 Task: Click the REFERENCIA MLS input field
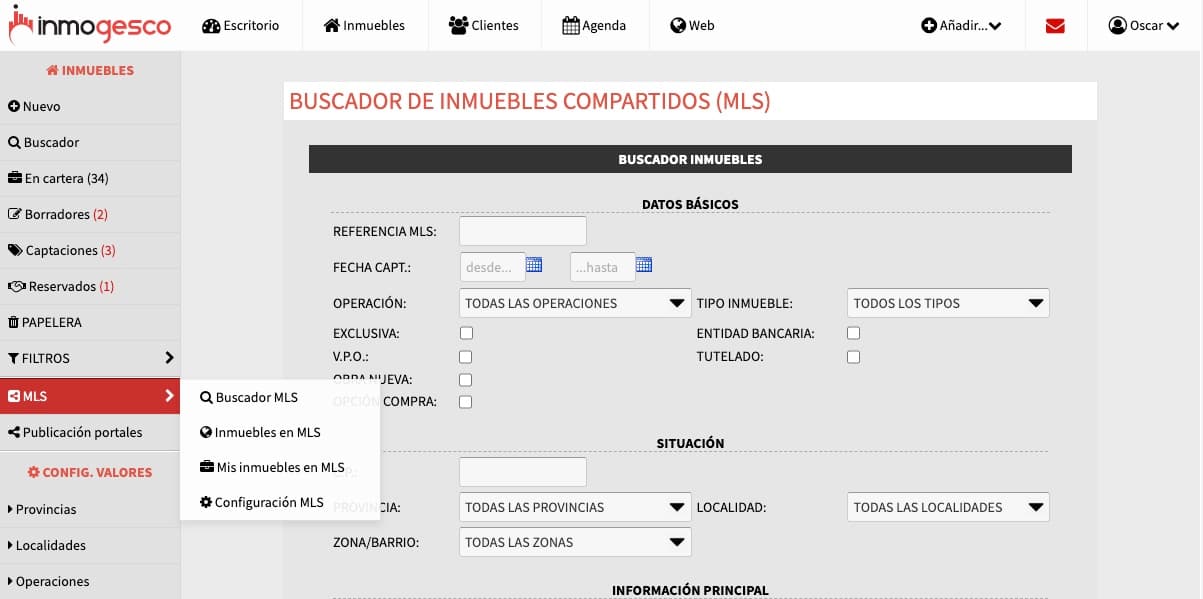[x=522, y=231]
